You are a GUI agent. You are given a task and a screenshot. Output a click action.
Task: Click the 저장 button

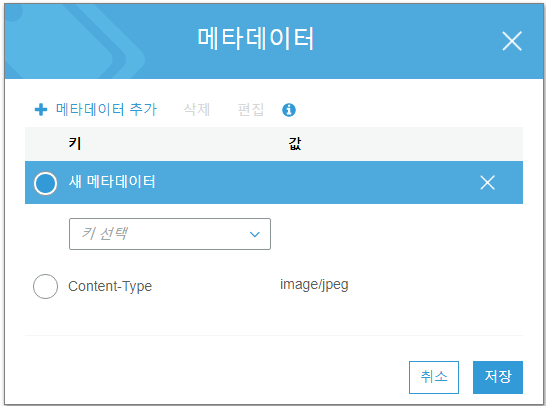498,377
